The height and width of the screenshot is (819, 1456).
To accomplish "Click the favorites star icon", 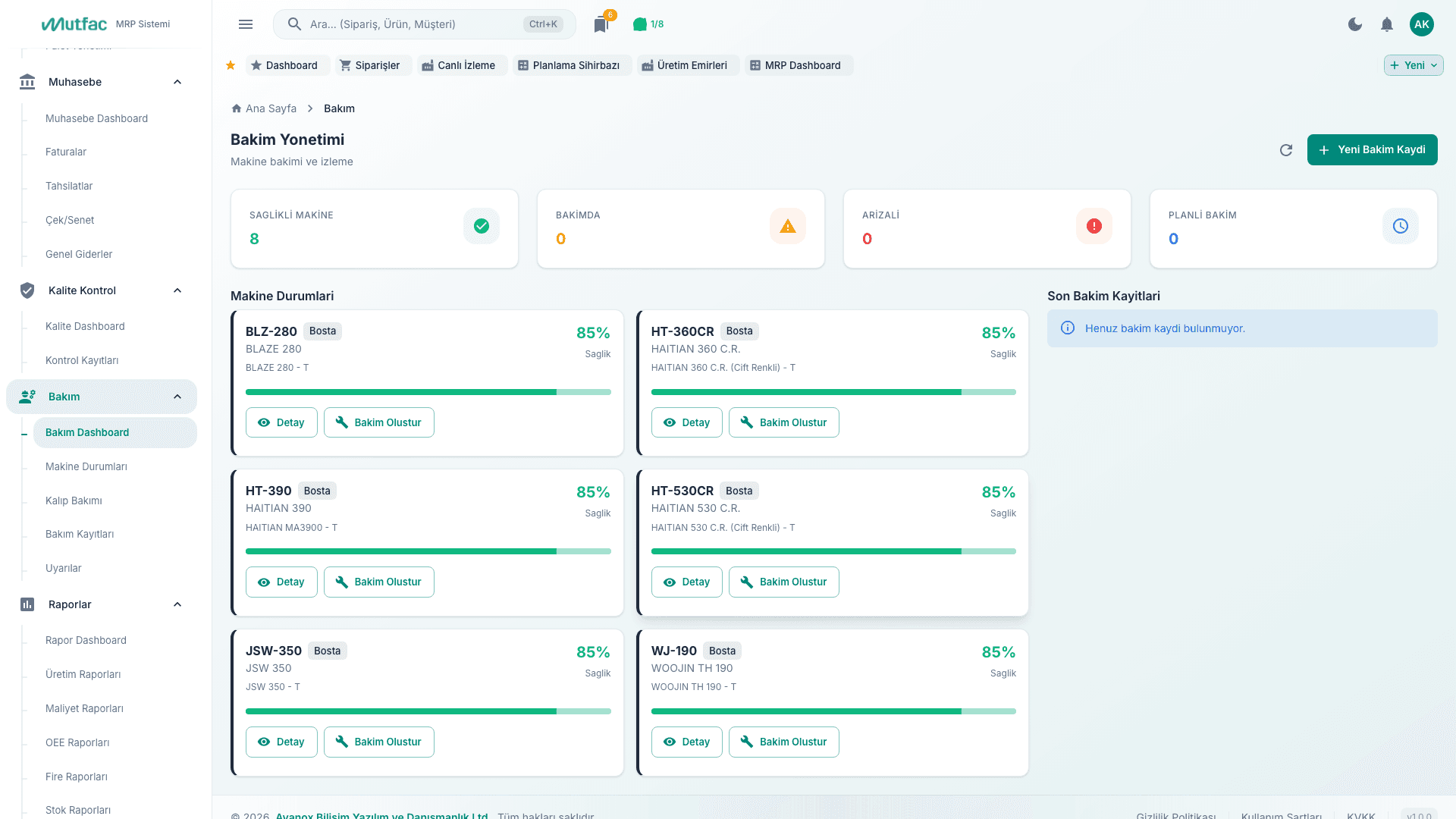I will pyautogui.click(x=231, y=65).
